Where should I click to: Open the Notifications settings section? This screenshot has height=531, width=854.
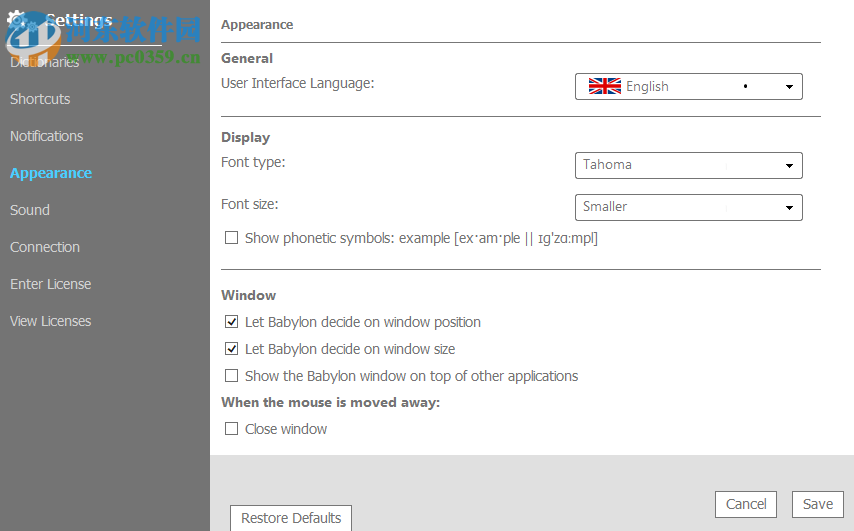(x=46, y=136)
